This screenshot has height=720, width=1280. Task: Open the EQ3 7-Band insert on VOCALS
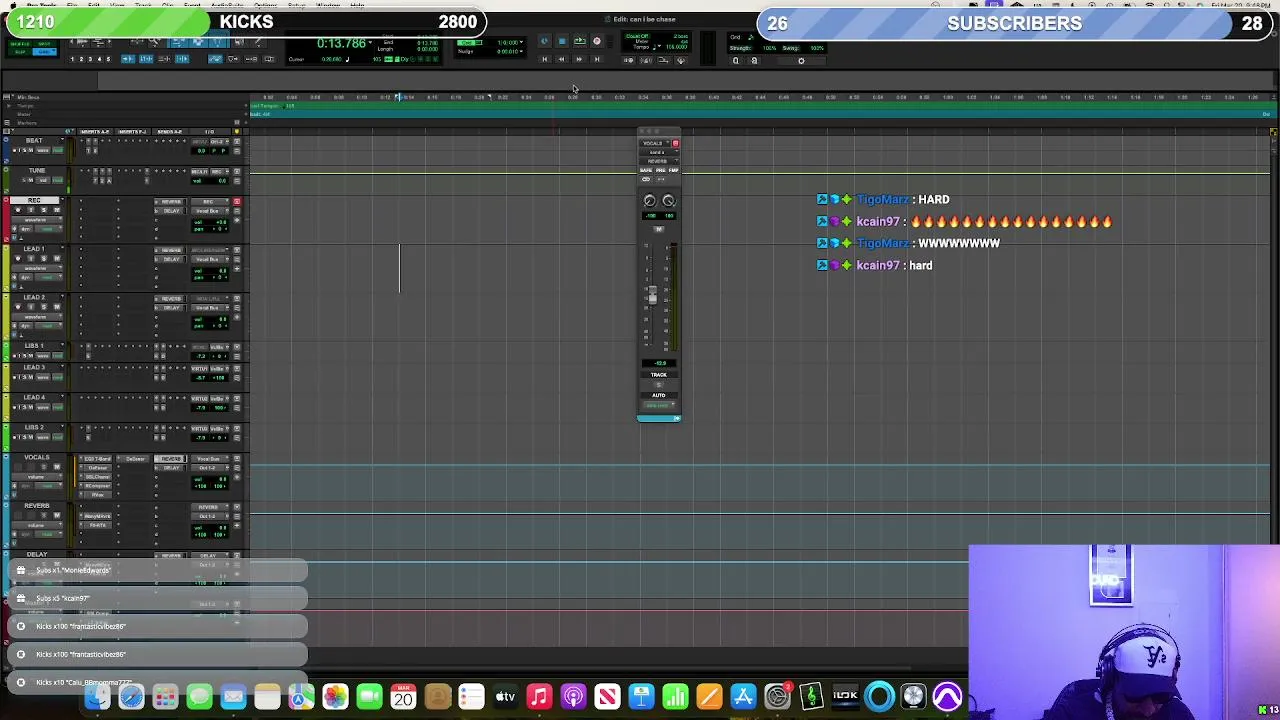(96, 459)
